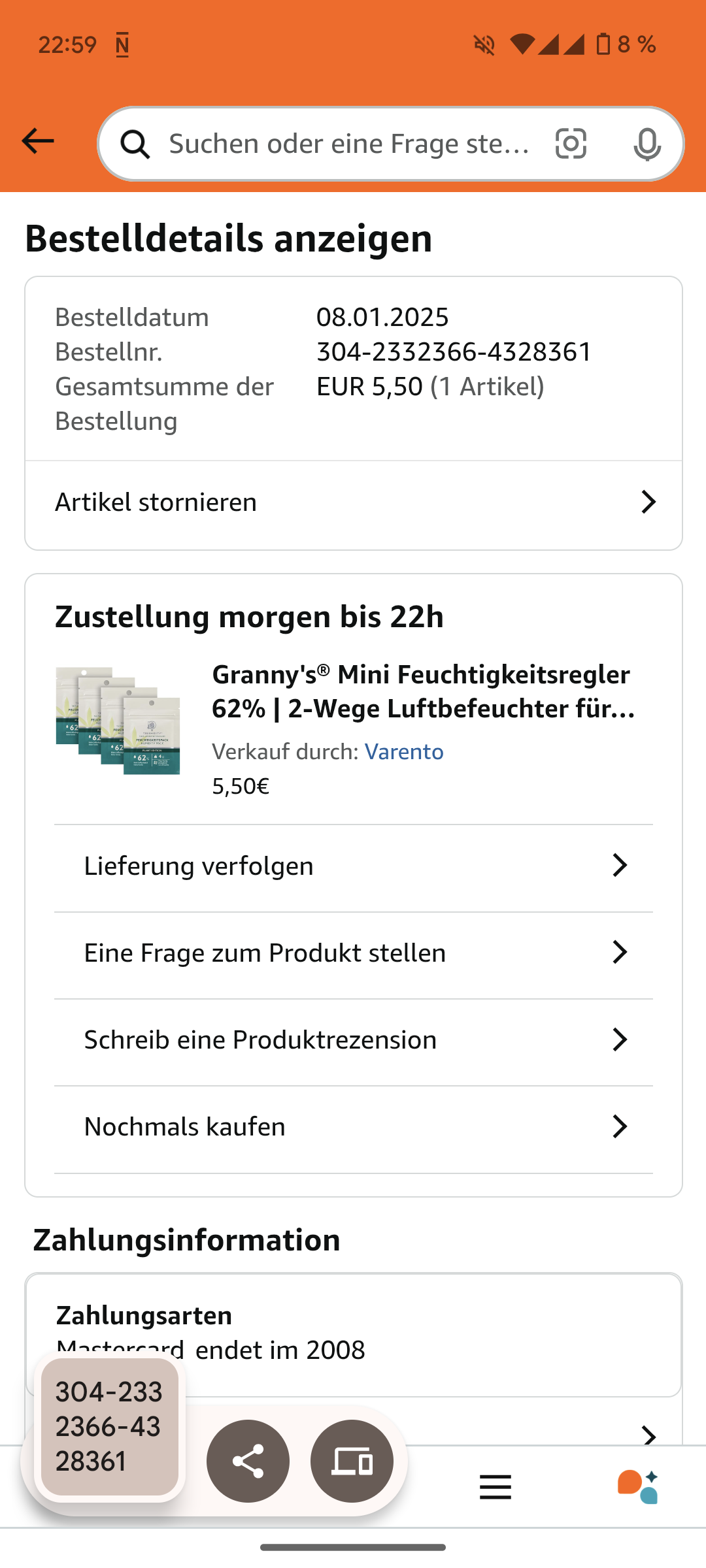Tap the battery status indicator
Viewport: 706px width, 1568px height.
(x=603, y=44)
